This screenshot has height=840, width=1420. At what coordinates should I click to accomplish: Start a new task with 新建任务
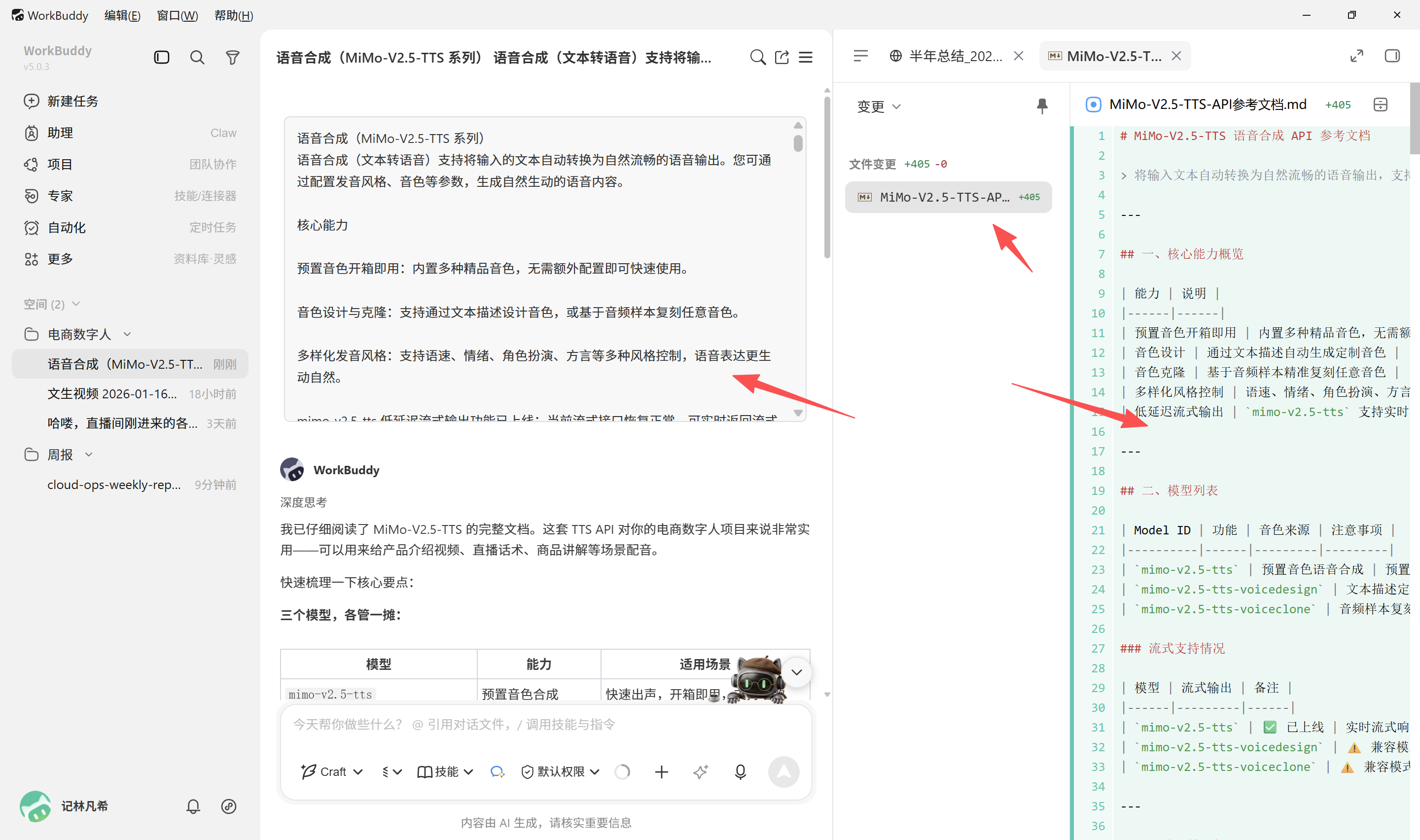130,102
